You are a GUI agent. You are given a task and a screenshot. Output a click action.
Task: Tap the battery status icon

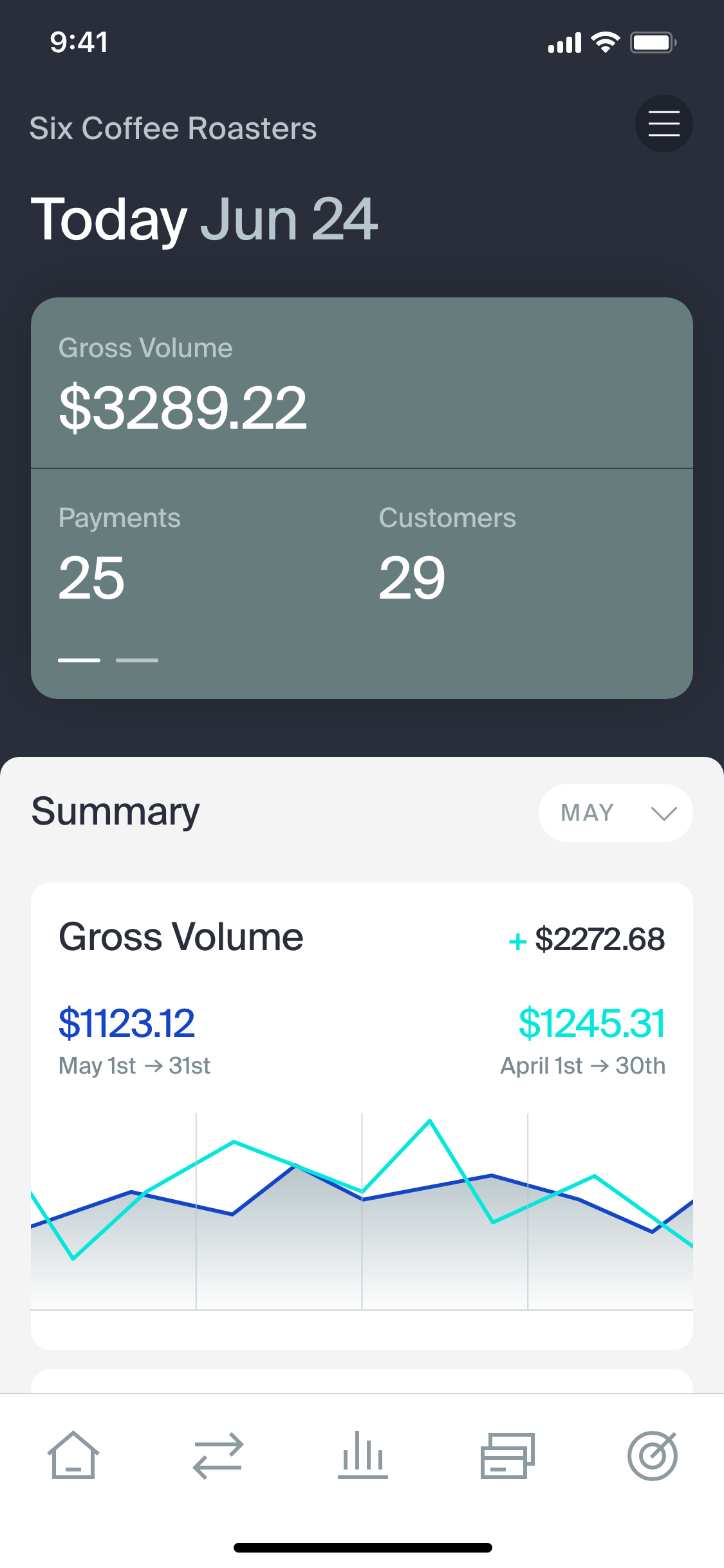653,43
